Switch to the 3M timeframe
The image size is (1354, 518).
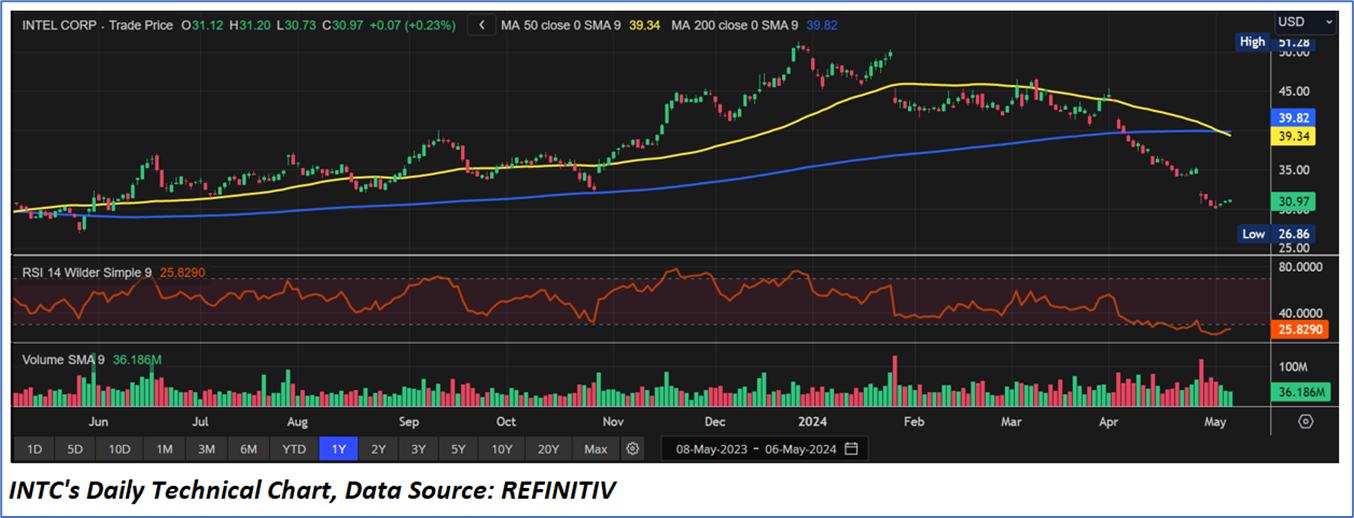tap(206, 449)
